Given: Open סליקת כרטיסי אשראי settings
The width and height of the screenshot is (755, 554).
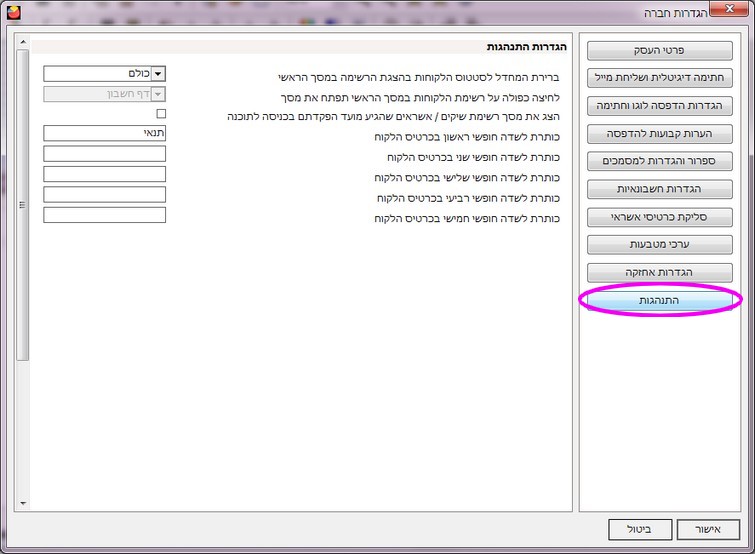Looking at the screenshot, I should [x=659, y=217].
